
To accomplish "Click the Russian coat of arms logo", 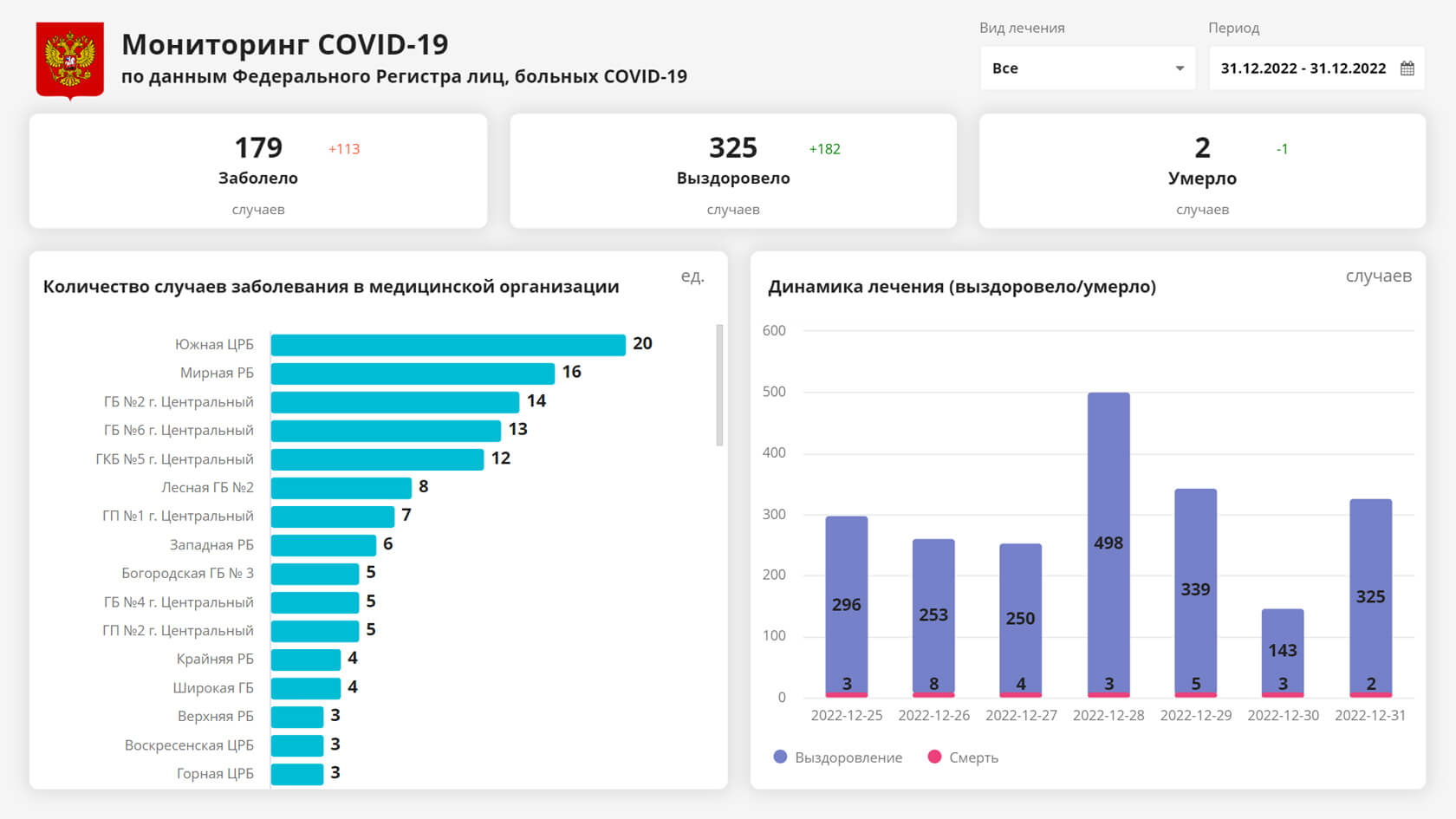I will [69, 61].
